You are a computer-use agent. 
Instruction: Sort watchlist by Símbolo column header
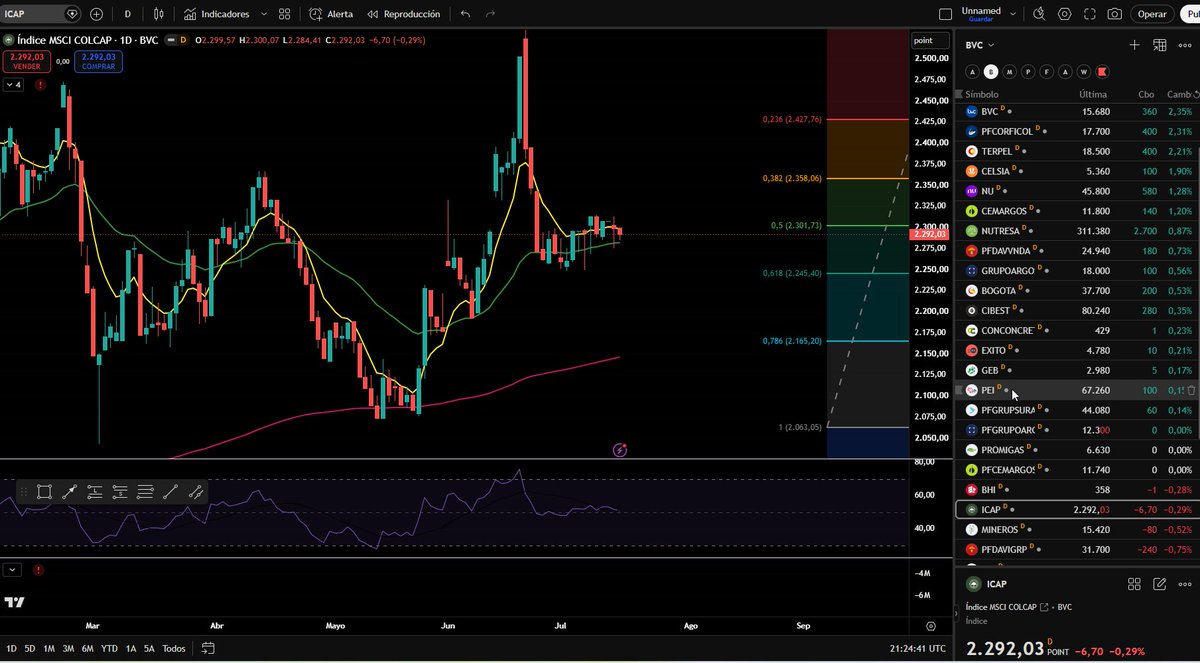click(981, 94)
